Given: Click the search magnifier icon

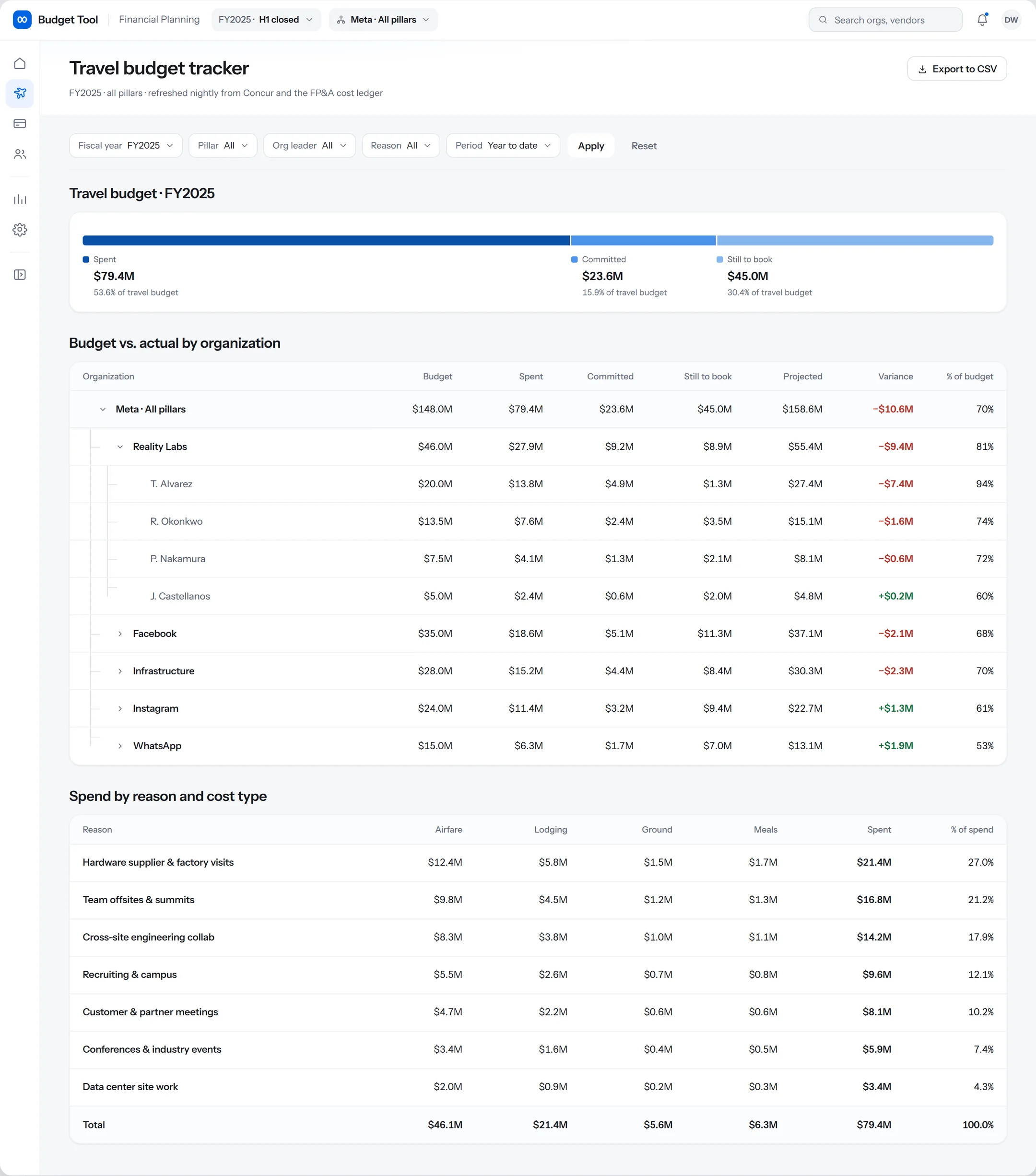Looking at the screenshot, I should [x=823, y=20].
